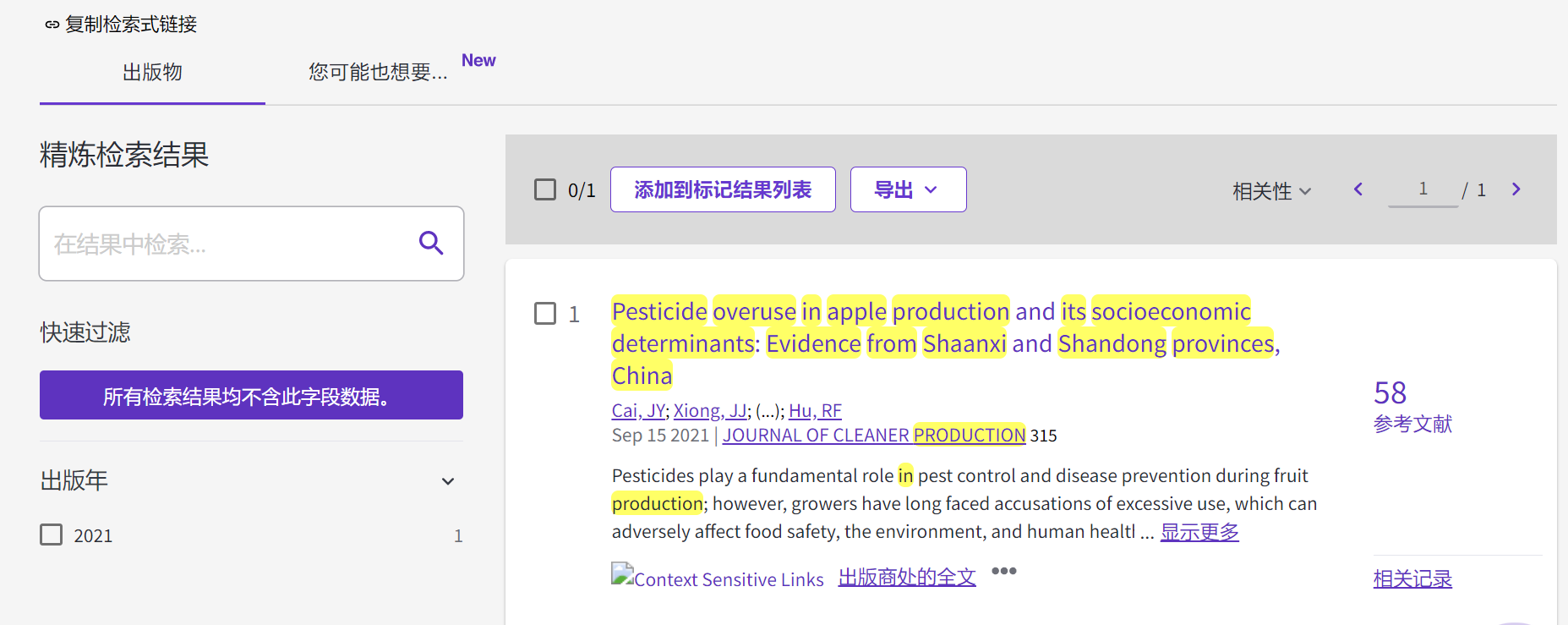Click 添加到标记结果列表 button
1568x625 pixels.
tap(722, 189)
